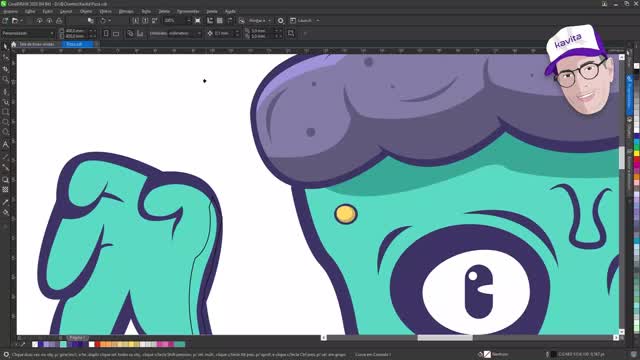Toggle document grid display
This screenshot has height=360, width=640.
point(220,20)
